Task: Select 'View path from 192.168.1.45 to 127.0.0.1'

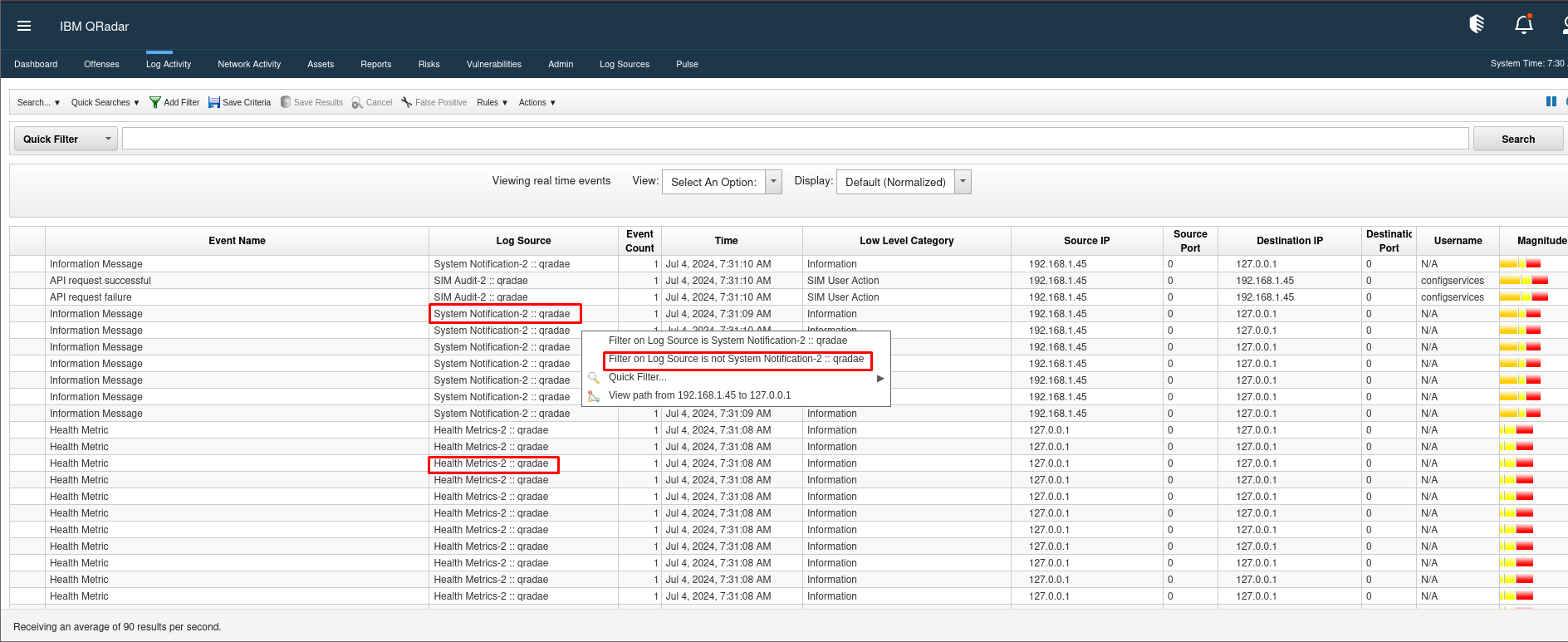Action: (x=699, y=395)
